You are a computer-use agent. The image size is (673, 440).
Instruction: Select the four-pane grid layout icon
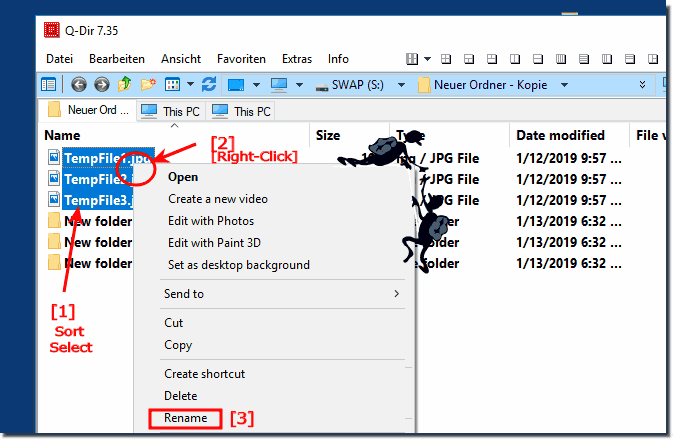point(446,59)
